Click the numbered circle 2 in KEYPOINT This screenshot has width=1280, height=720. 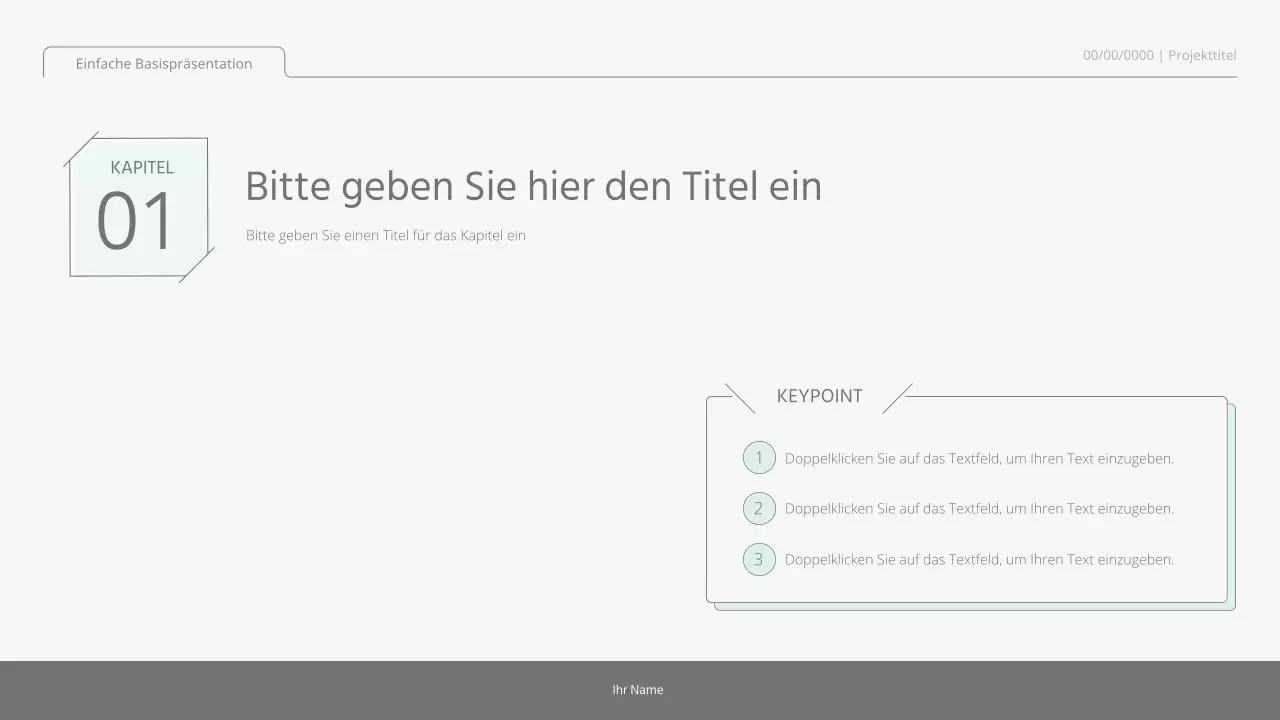pyautogui.click(x=759, y=508)
